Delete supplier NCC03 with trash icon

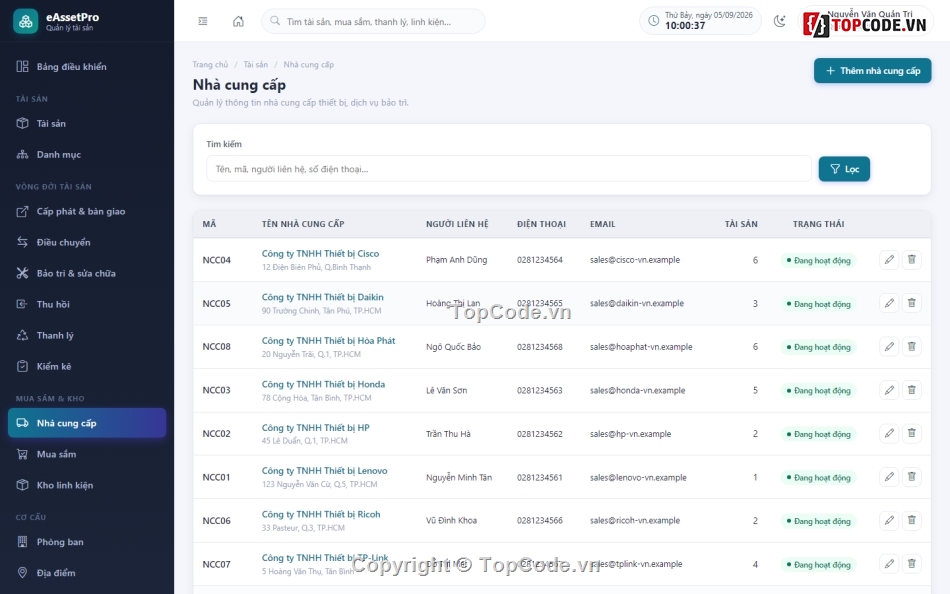click(911, 390)
